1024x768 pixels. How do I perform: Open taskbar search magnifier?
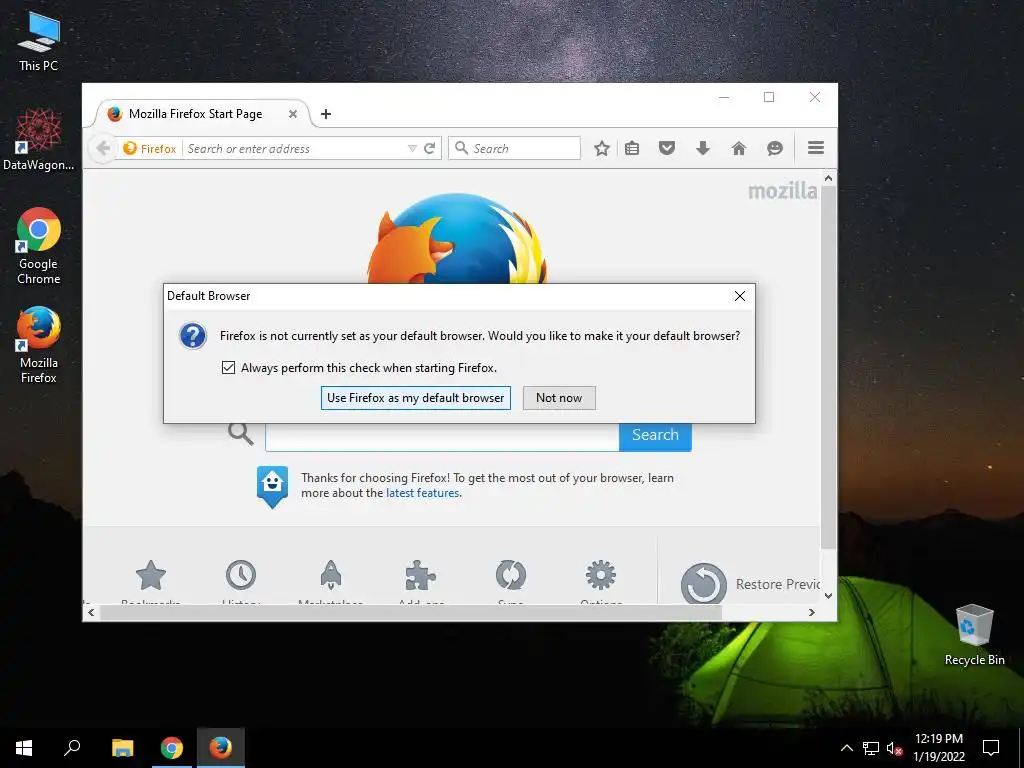point(72,748)
